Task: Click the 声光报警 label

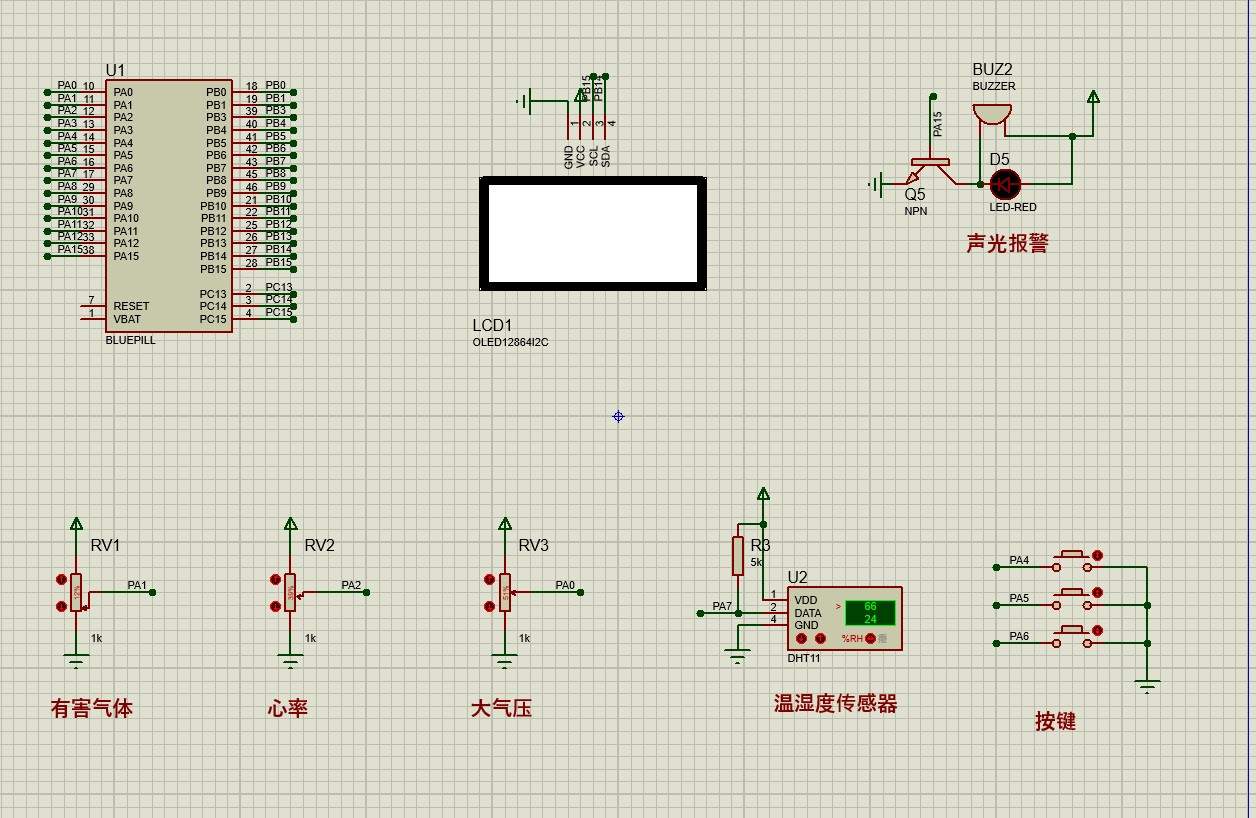Action: click(1007, 243)
